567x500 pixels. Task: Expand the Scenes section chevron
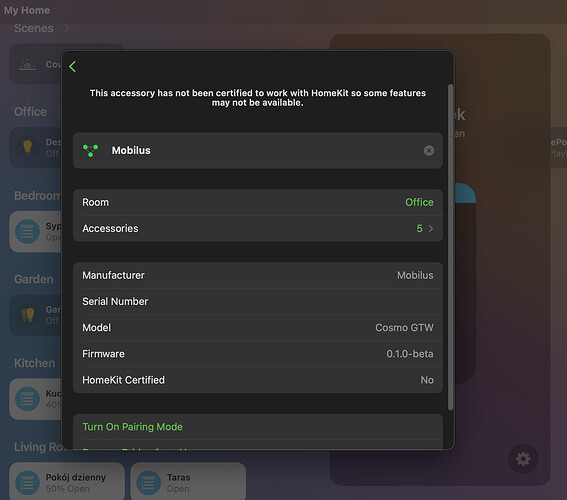(66, 28)
